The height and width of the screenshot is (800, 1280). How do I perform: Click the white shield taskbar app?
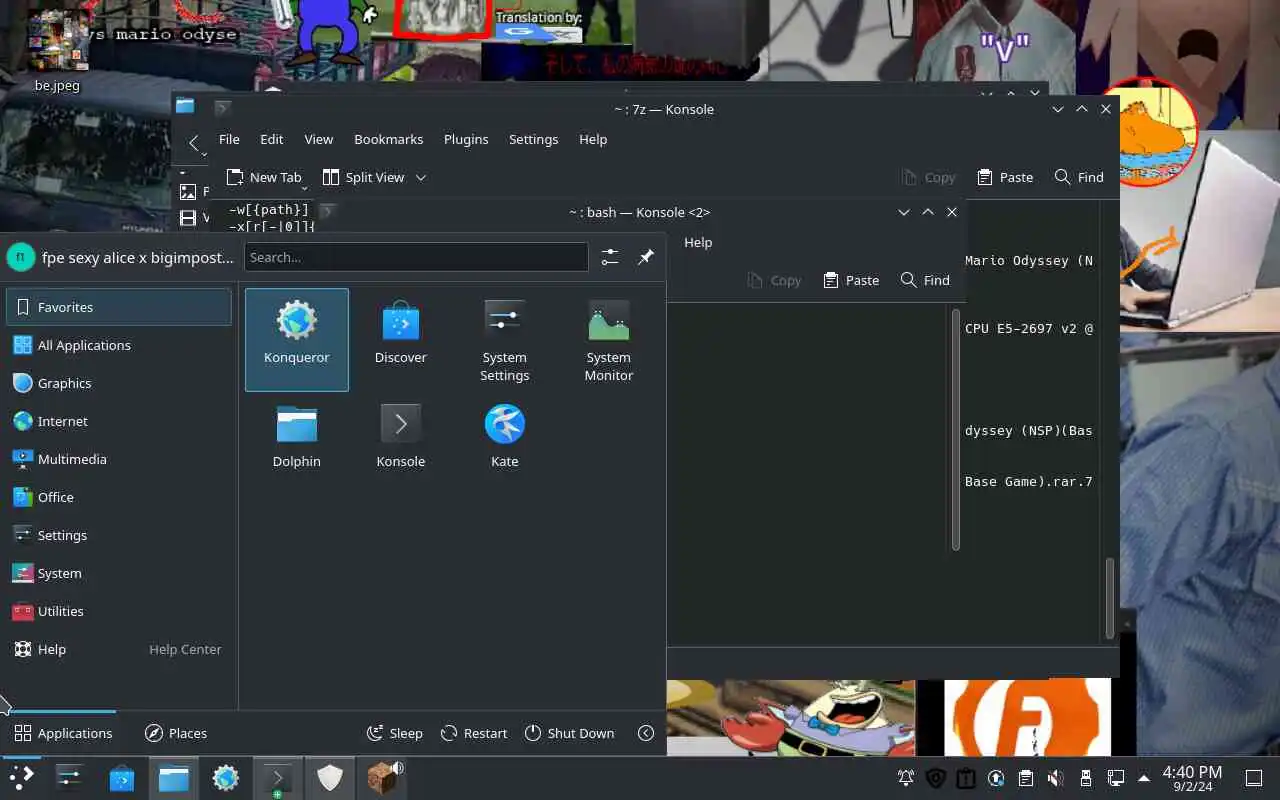pos(330,777)
